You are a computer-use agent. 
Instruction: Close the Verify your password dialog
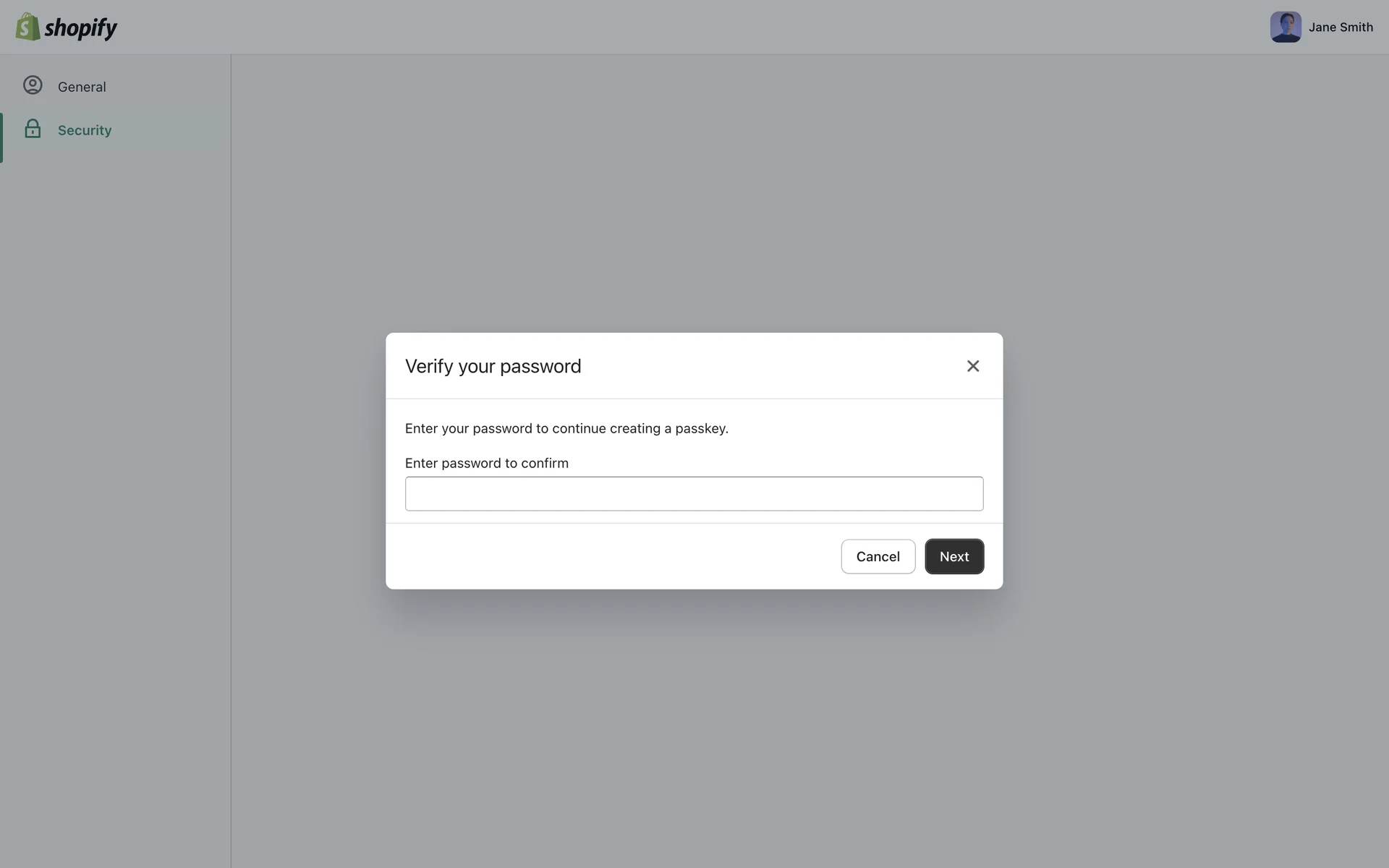(972, 366)
